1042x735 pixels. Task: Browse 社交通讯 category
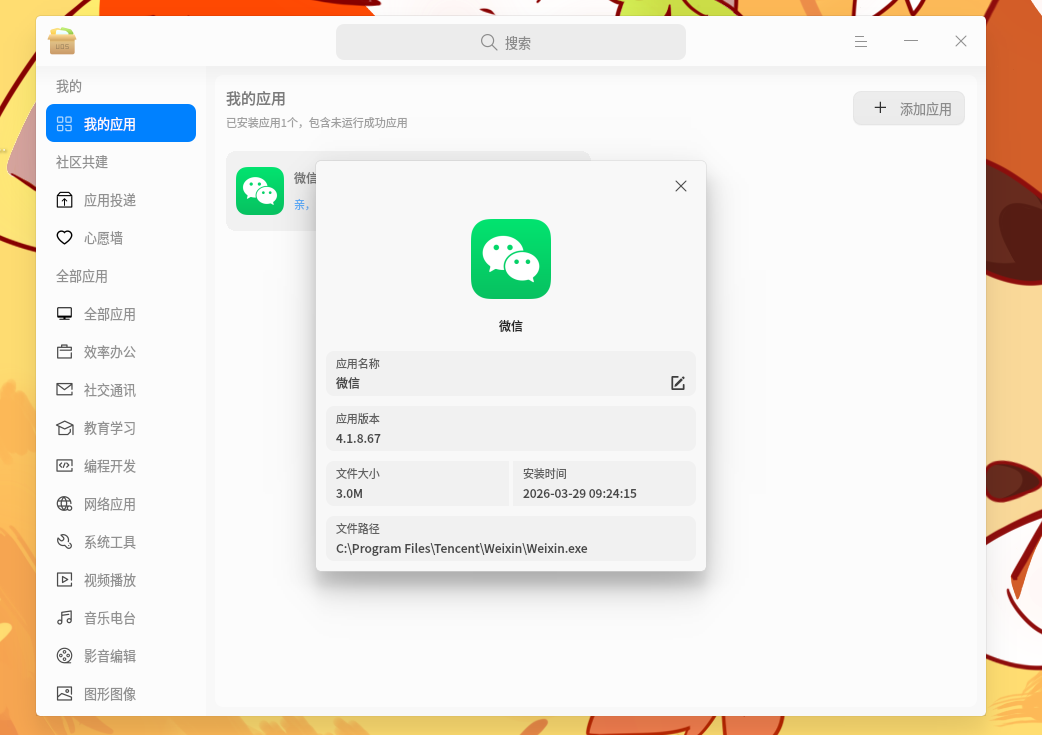pyautogui.click(x=121, y=390)
